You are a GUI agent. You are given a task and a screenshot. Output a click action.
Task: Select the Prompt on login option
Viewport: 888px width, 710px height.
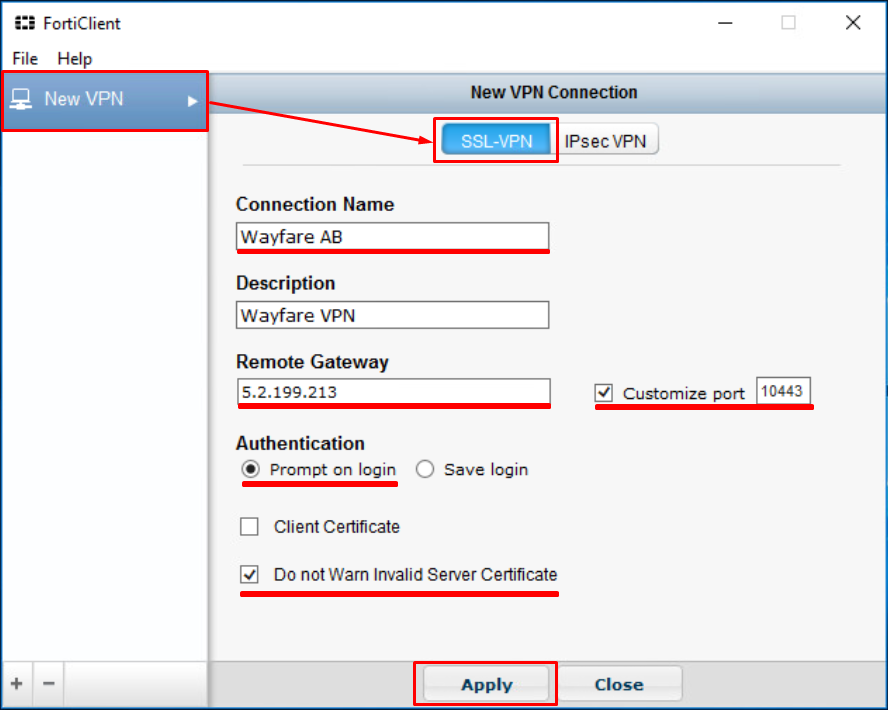pos(251,469)
